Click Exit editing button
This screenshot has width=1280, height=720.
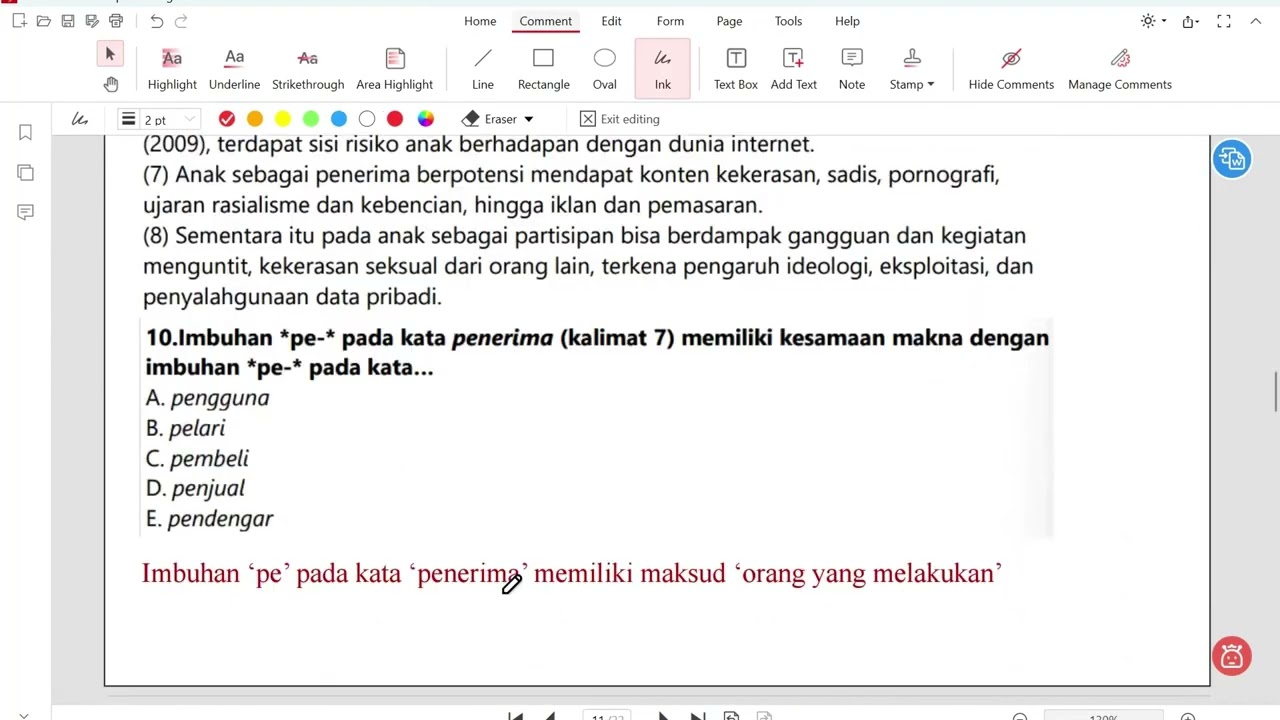tap(620, 119)
